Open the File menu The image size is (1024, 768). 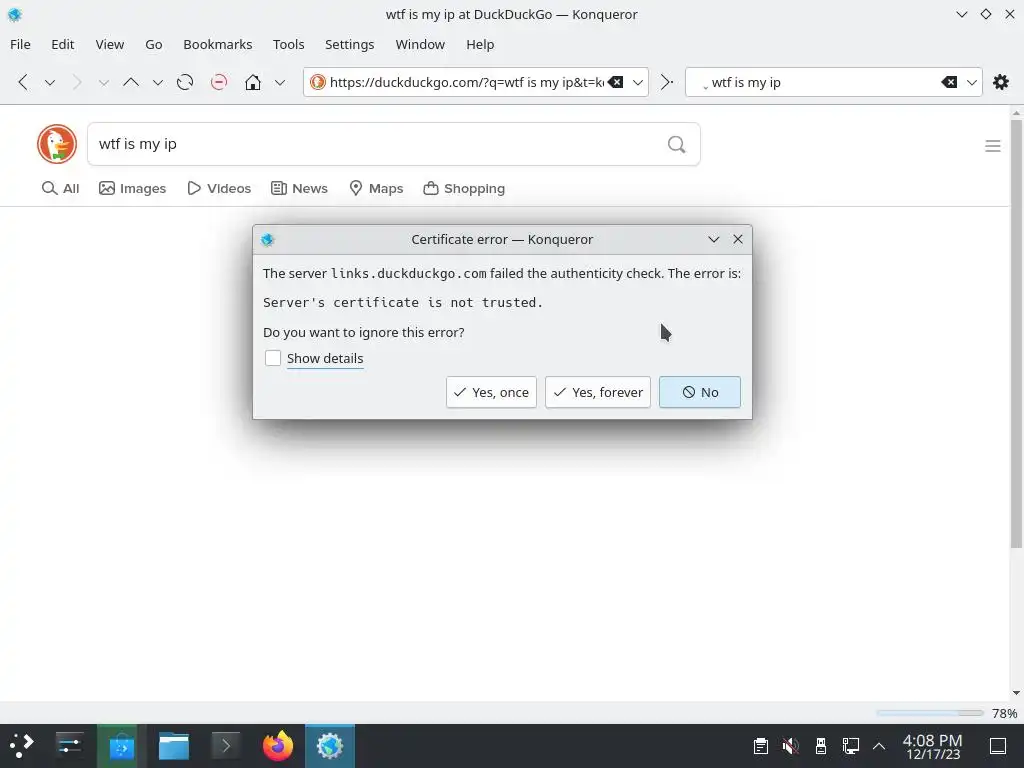point(20,44)
